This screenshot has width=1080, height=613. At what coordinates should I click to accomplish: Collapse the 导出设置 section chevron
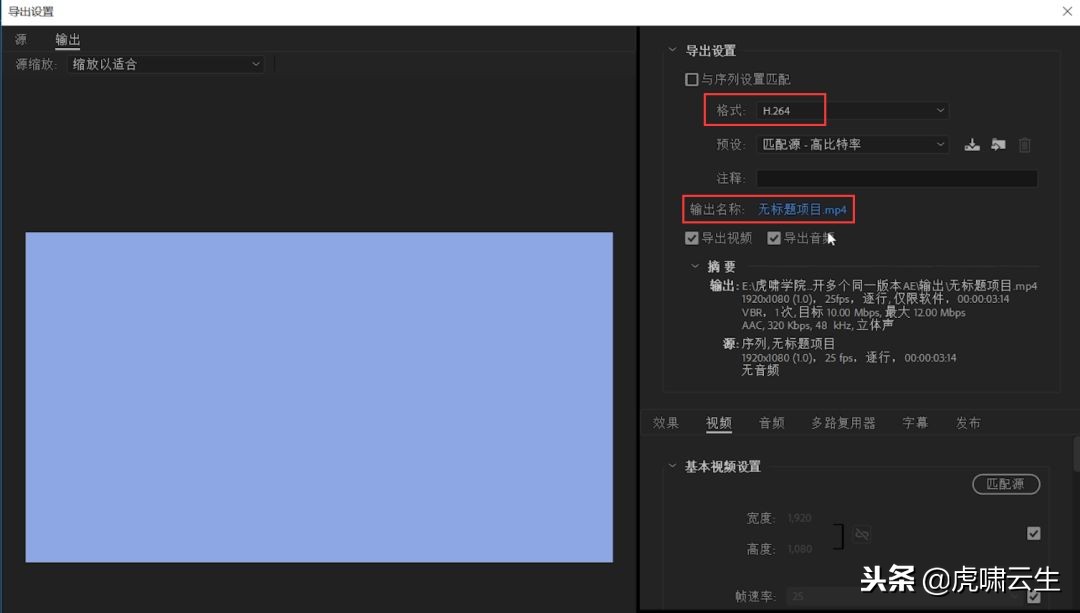click(x=672, y=49)
